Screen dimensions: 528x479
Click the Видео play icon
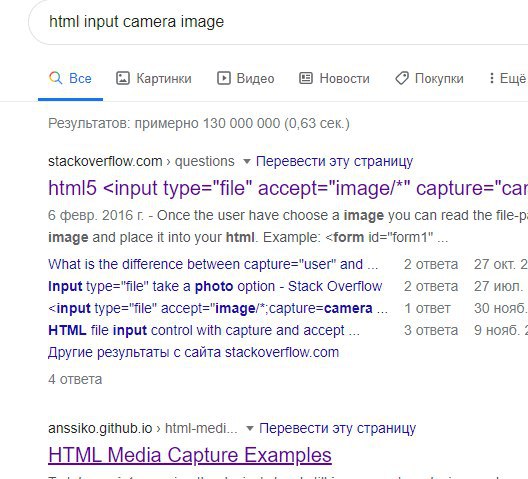click(x=224, y=78)
